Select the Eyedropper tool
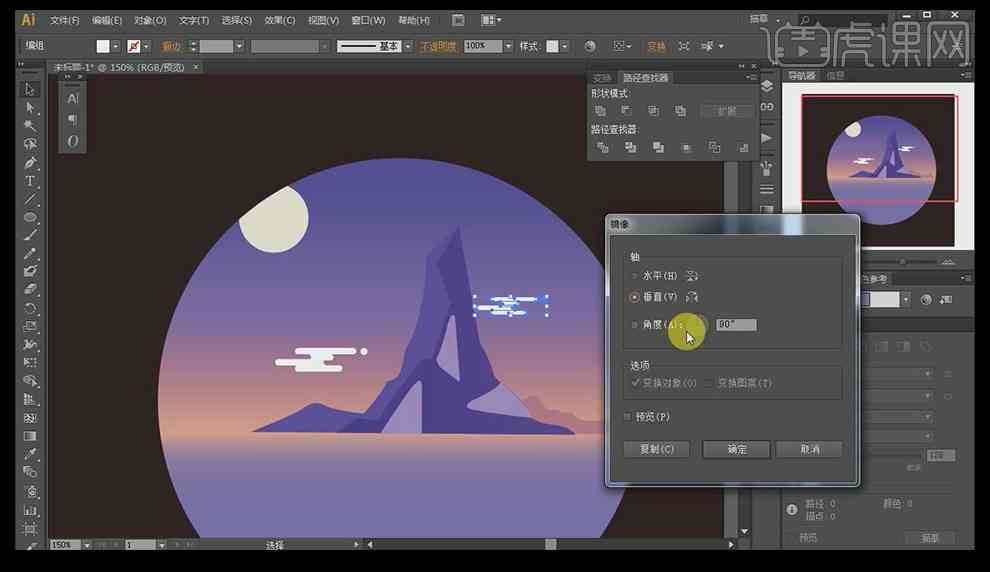The height and width of the screenshot is (572, 990). (x=30, y=455)
